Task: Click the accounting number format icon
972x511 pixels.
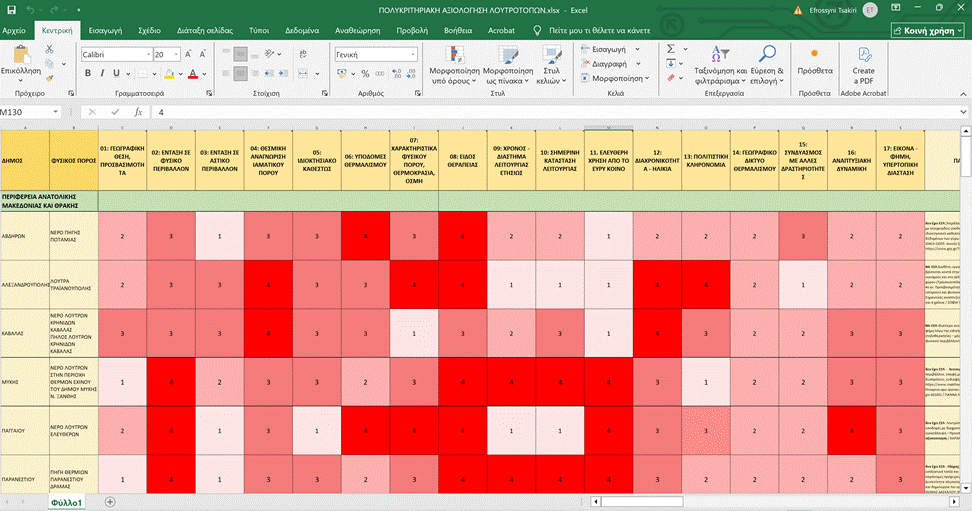Action: (342, 73)
